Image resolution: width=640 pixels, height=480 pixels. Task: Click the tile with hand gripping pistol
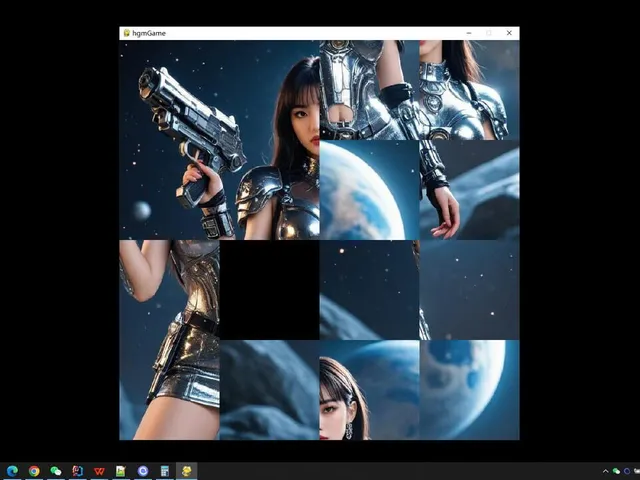coord(169,190)
